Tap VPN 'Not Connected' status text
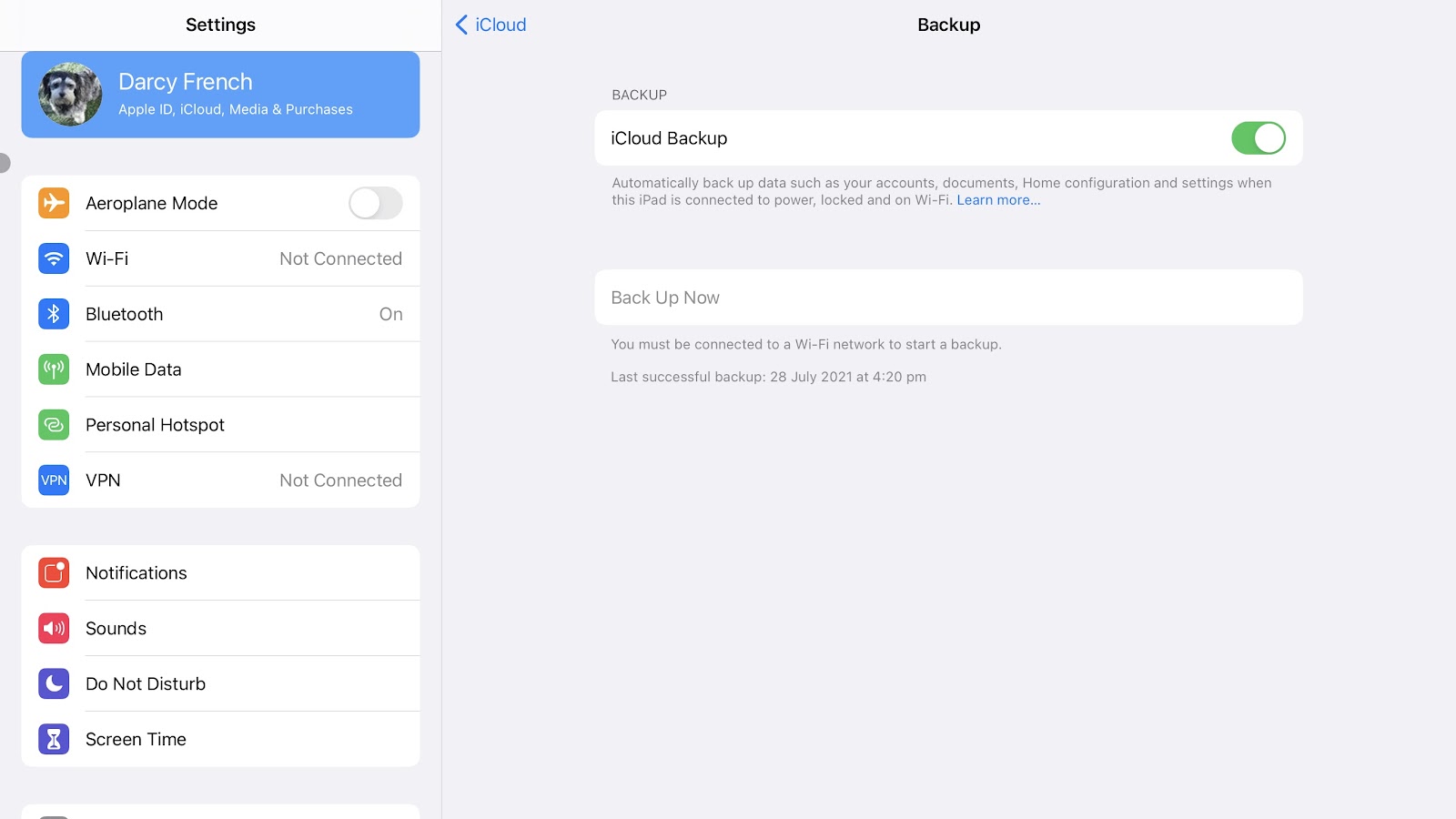The width and height of the screenshot is (1456, 819). point(340,480)
